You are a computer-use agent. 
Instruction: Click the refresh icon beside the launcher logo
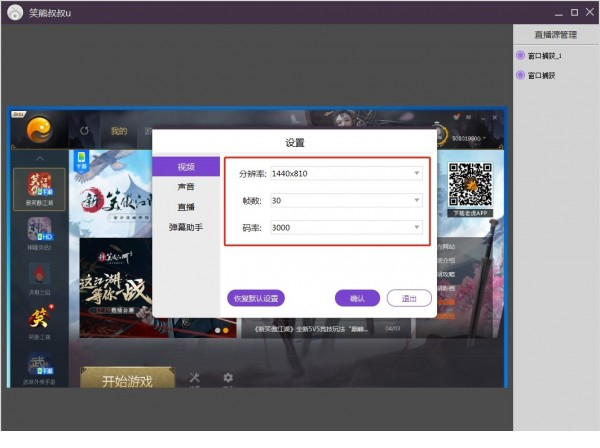[84, 131]
